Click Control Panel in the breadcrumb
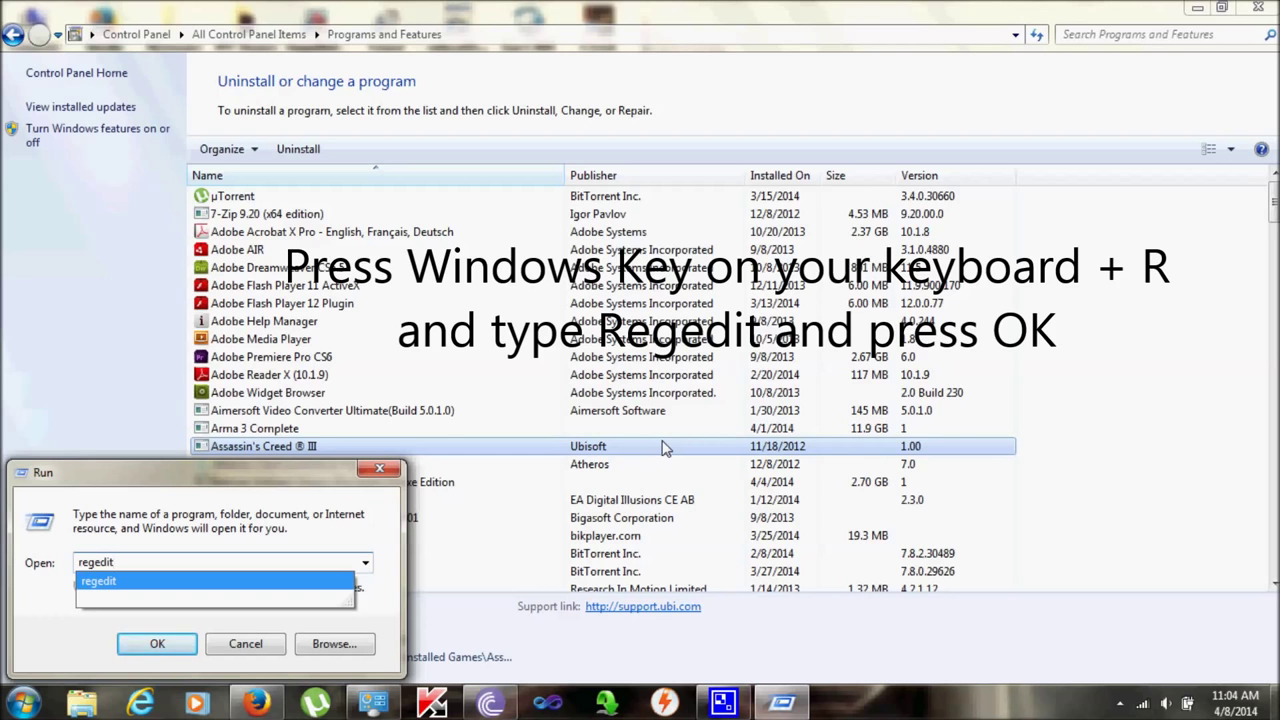The image size is (1280, 720). pos(136,34)
